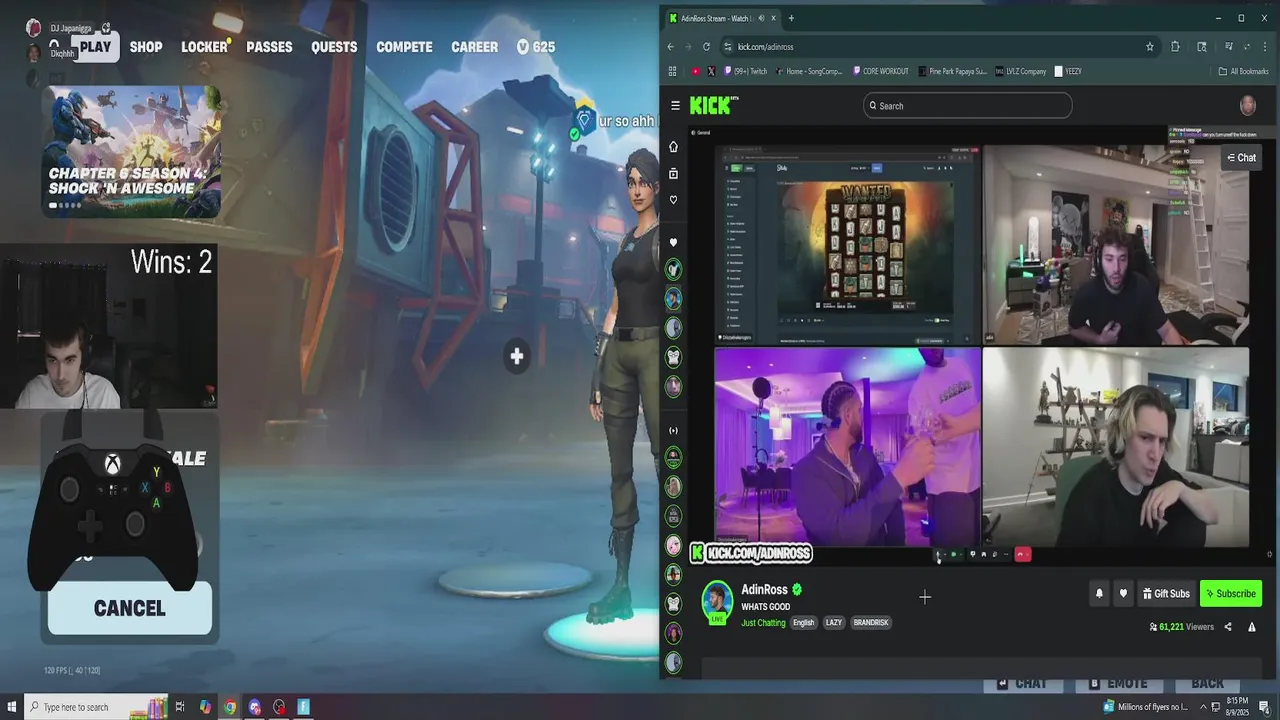Open the LVLZ Company bookmark
1280x720 pixels.
click(1020, 72)
